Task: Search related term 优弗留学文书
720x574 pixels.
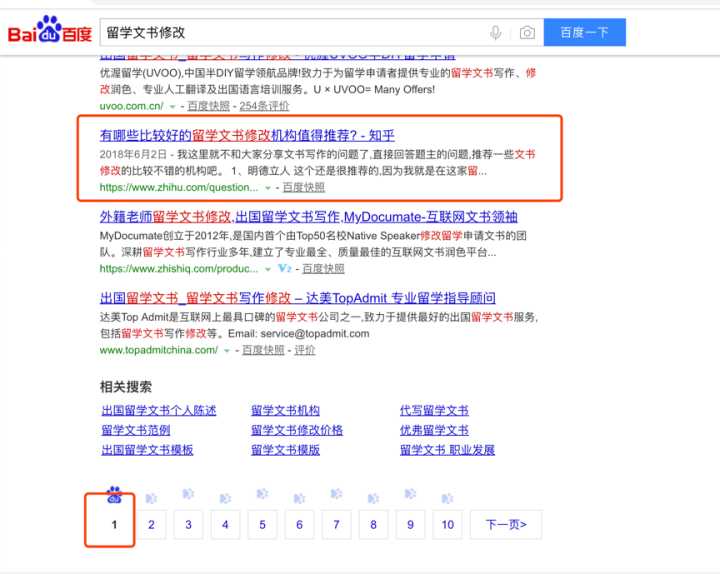Action: coord(434,430)
